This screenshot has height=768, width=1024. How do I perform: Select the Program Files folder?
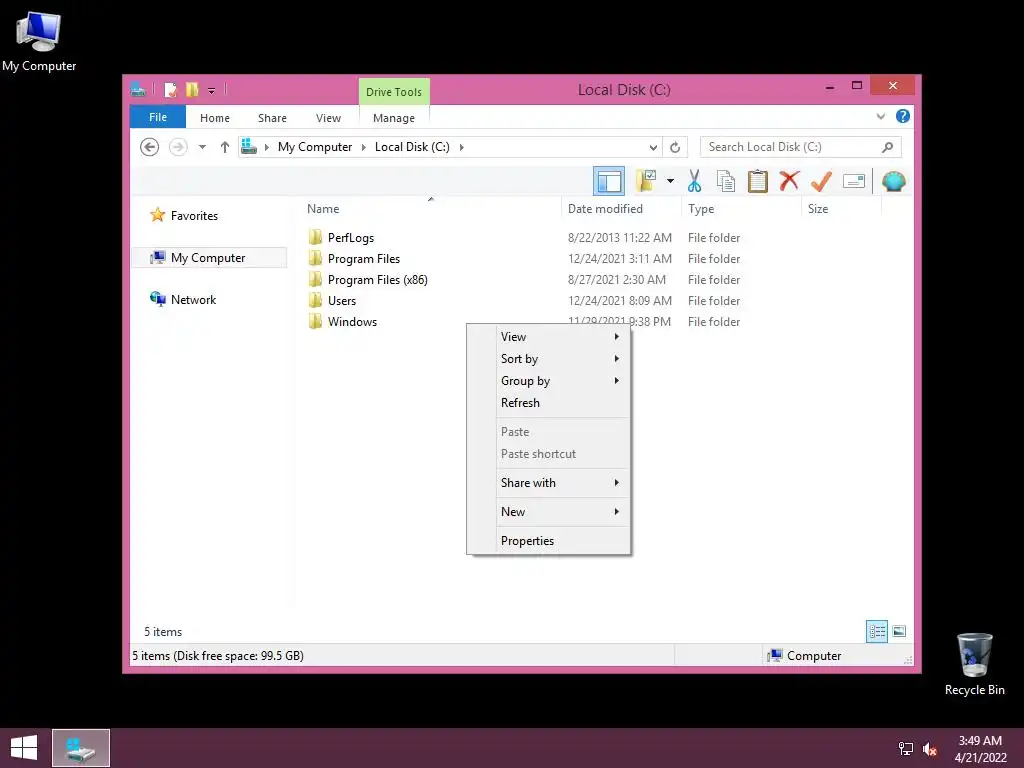click(364, 259)
